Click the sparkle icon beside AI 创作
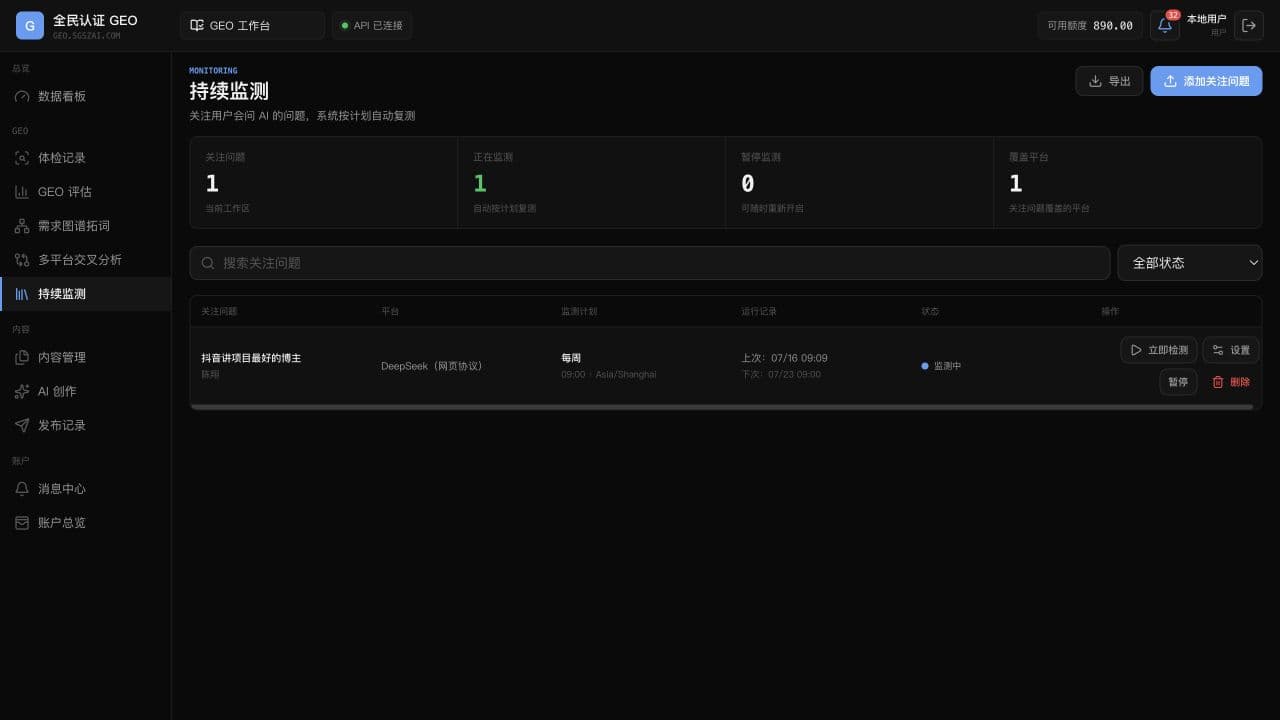Viewport: 1280px width, 720px height. point(22,391)
